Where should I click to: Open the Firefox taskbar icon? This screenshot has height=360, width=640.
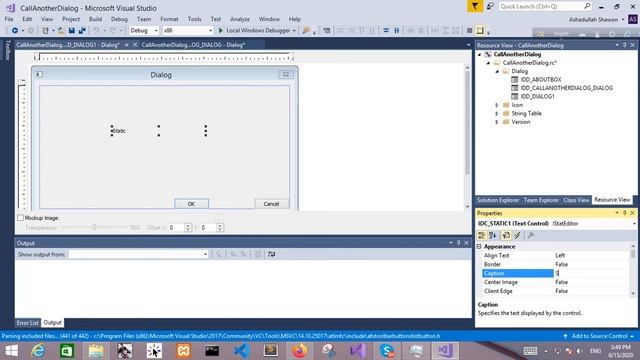point(300,351)
